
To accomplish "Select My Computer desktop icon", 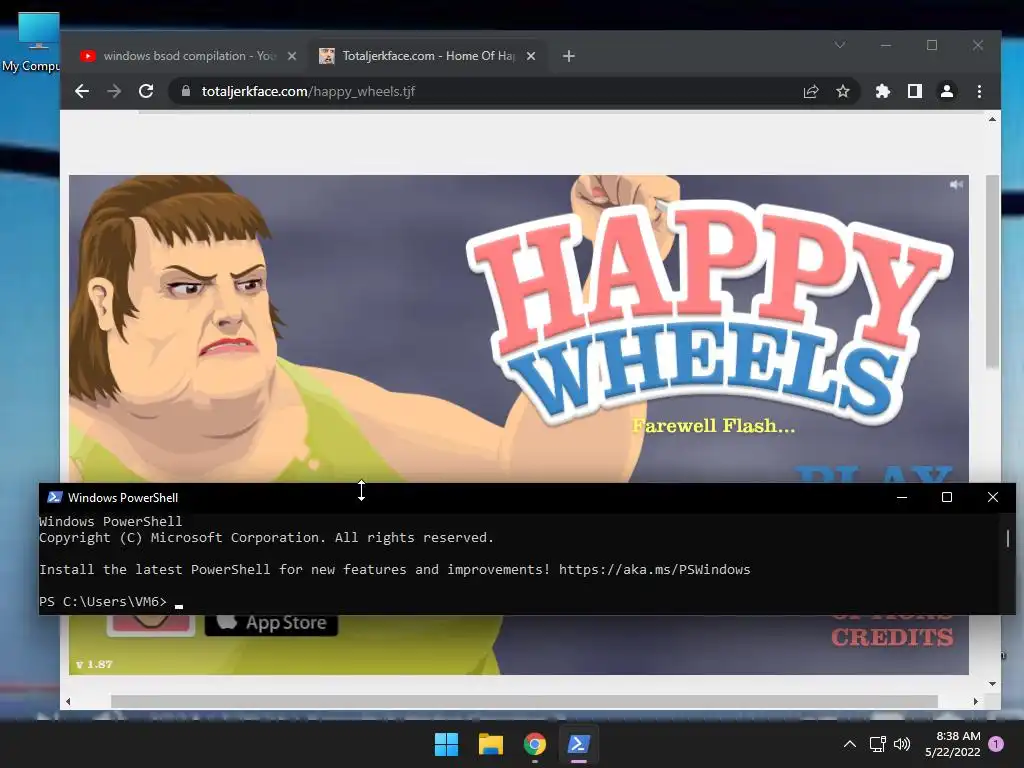I will [x=31, y=42].
